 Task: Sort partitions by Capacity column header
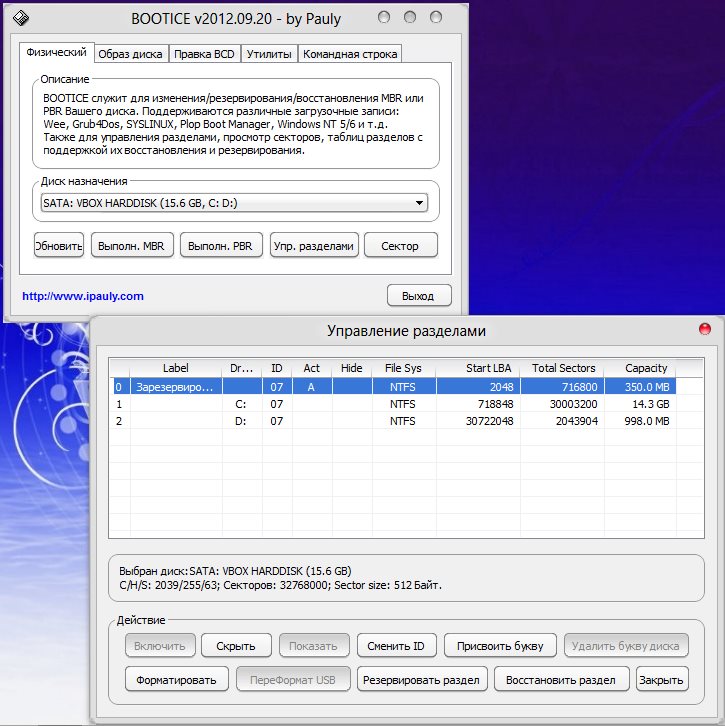(x=645, y=368)
